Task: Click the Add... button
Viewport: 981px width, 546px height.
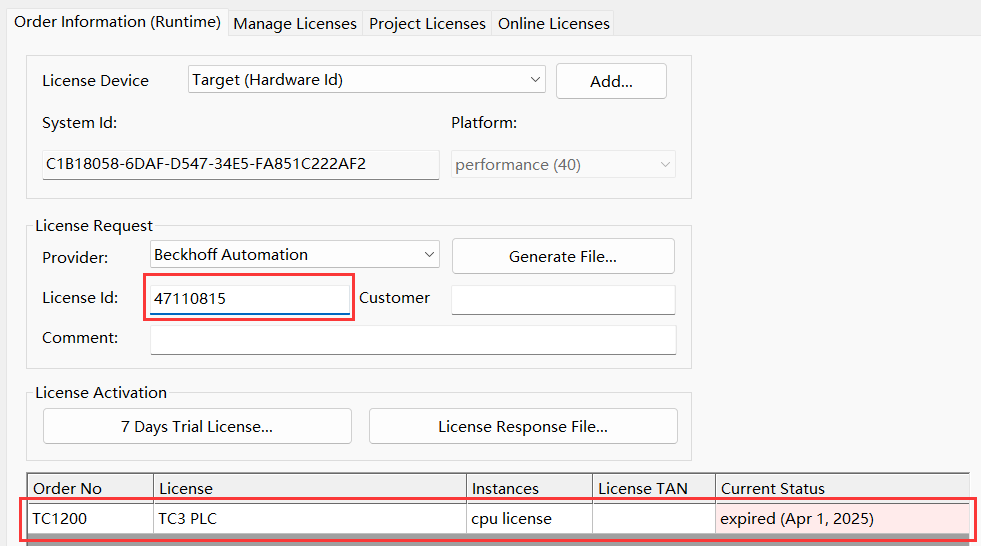Action: [611, 81]
